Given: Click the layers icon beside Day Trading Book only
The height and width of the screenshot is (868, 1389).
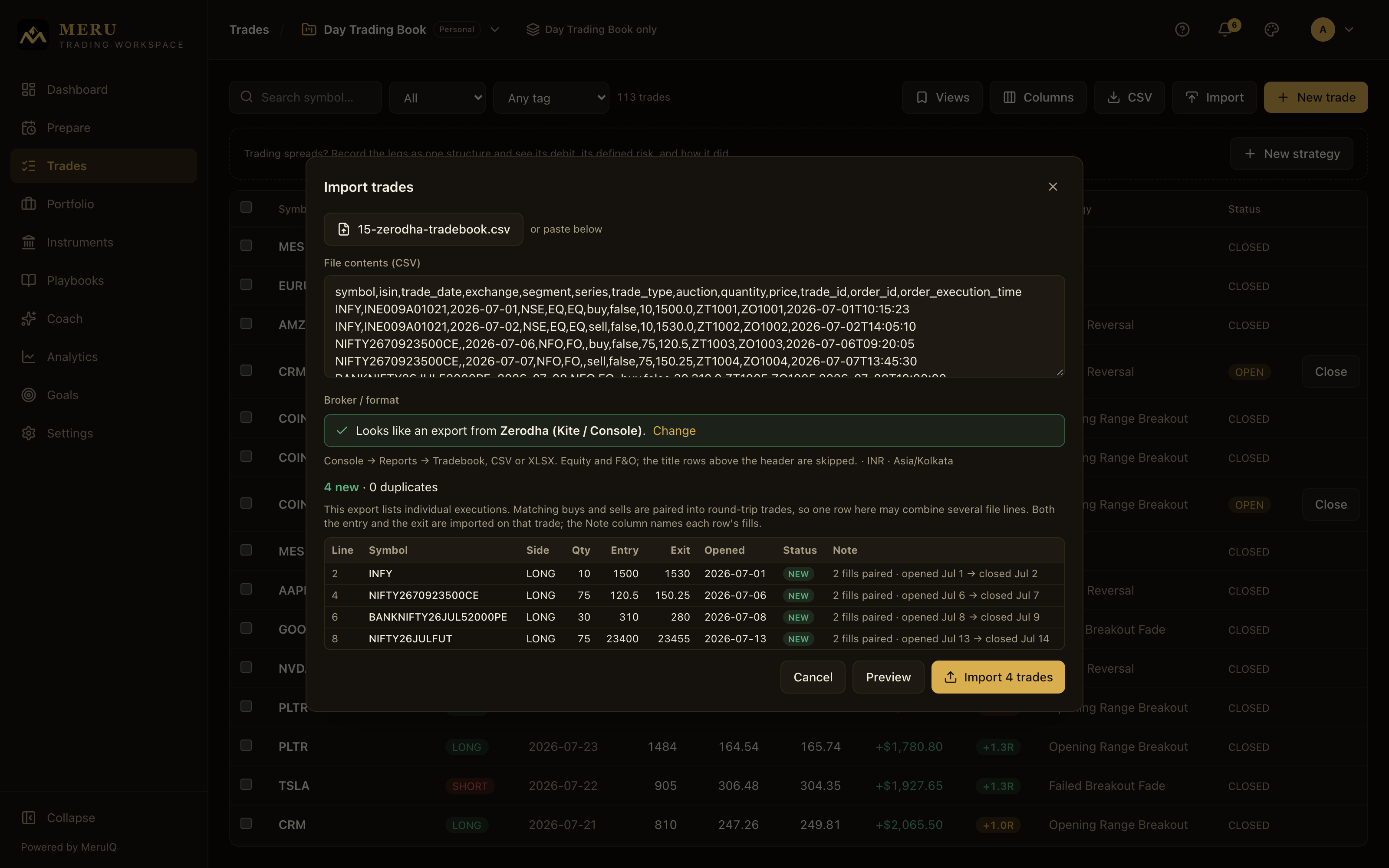Looking at the screenshot, I should tap(533, 29).
